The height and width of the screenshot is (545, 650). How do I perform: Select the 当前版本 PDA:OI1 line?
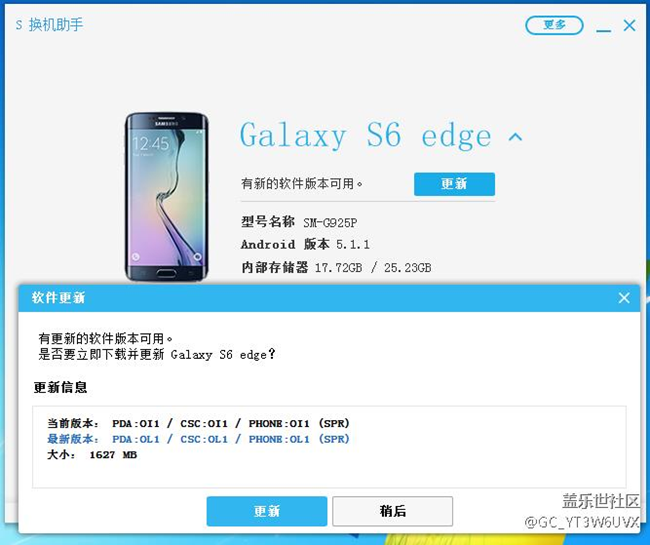coord(199,424)
